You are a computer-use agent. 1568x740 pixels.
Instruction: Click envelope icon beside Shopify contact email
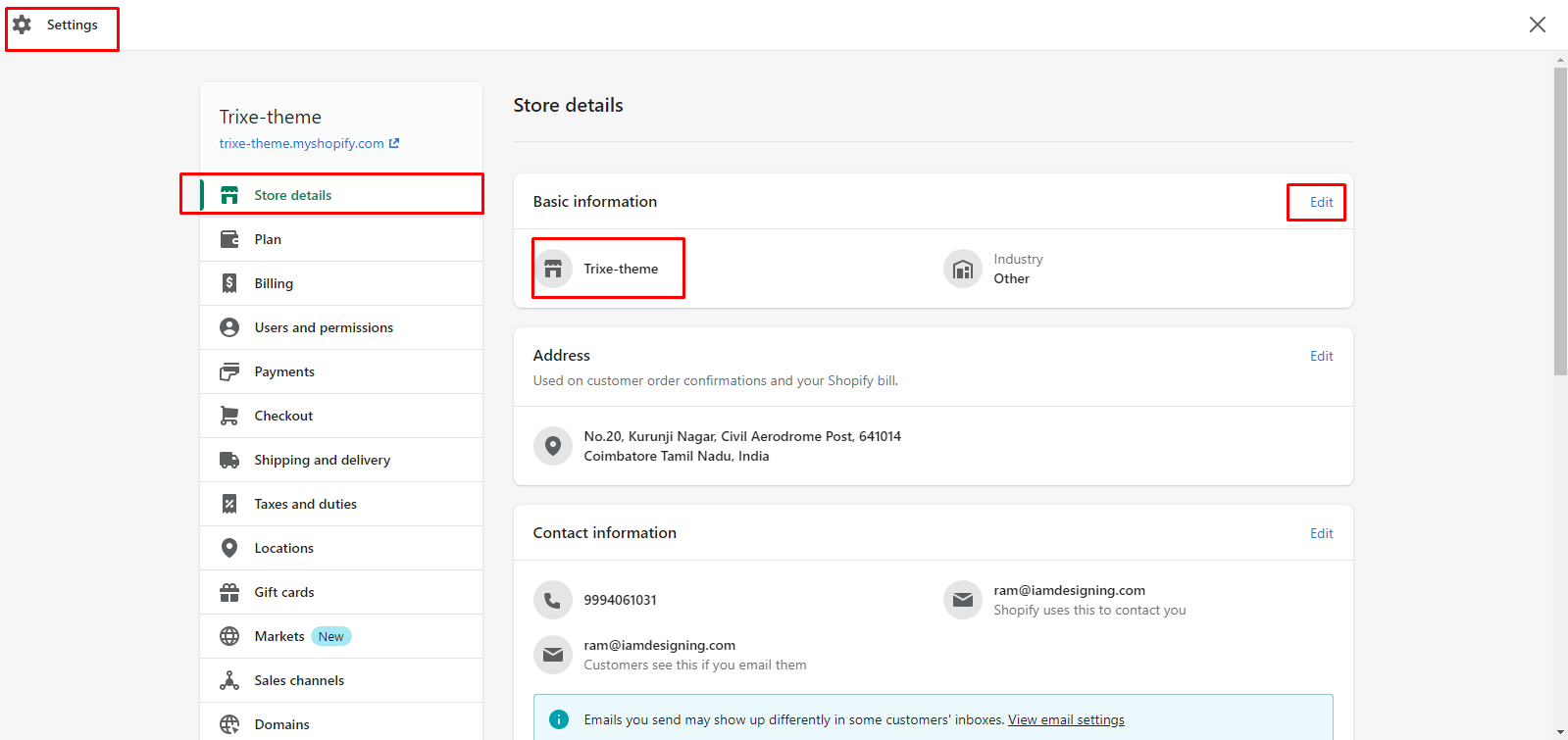963,600
